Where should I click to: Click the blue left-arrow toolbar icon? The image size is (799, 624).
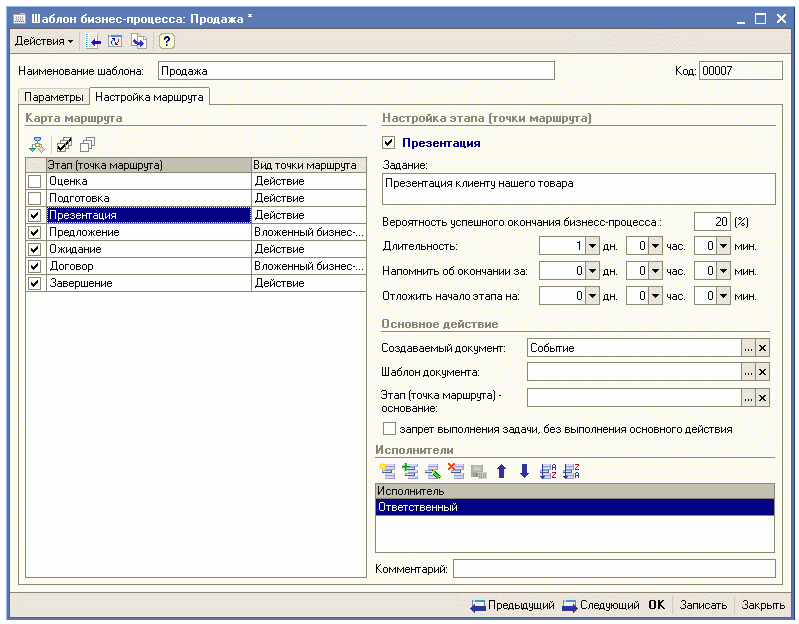coord(93,41)
